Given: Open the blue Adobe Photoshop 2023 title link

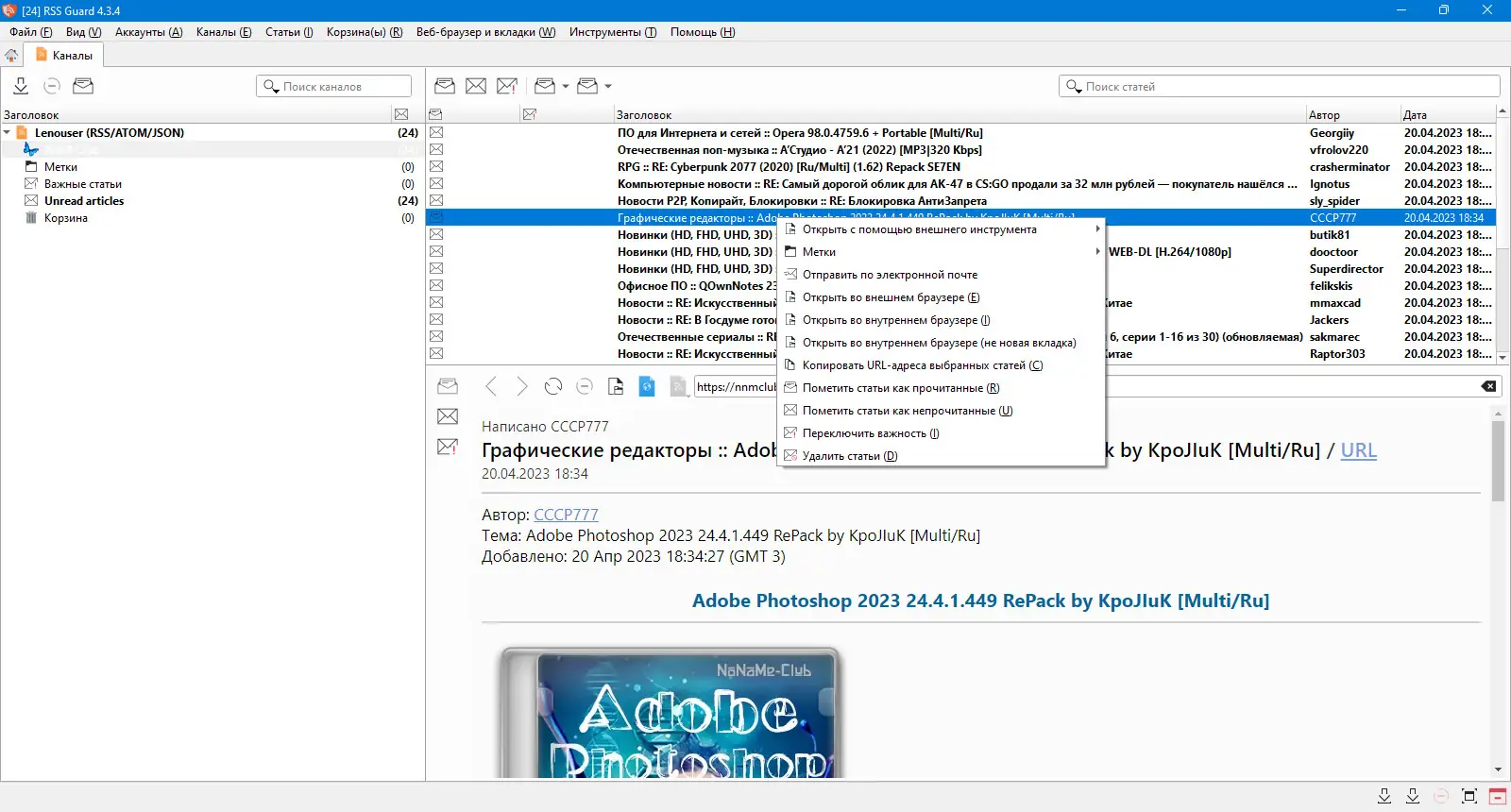Looking at the screenshot, I should 980,601.
